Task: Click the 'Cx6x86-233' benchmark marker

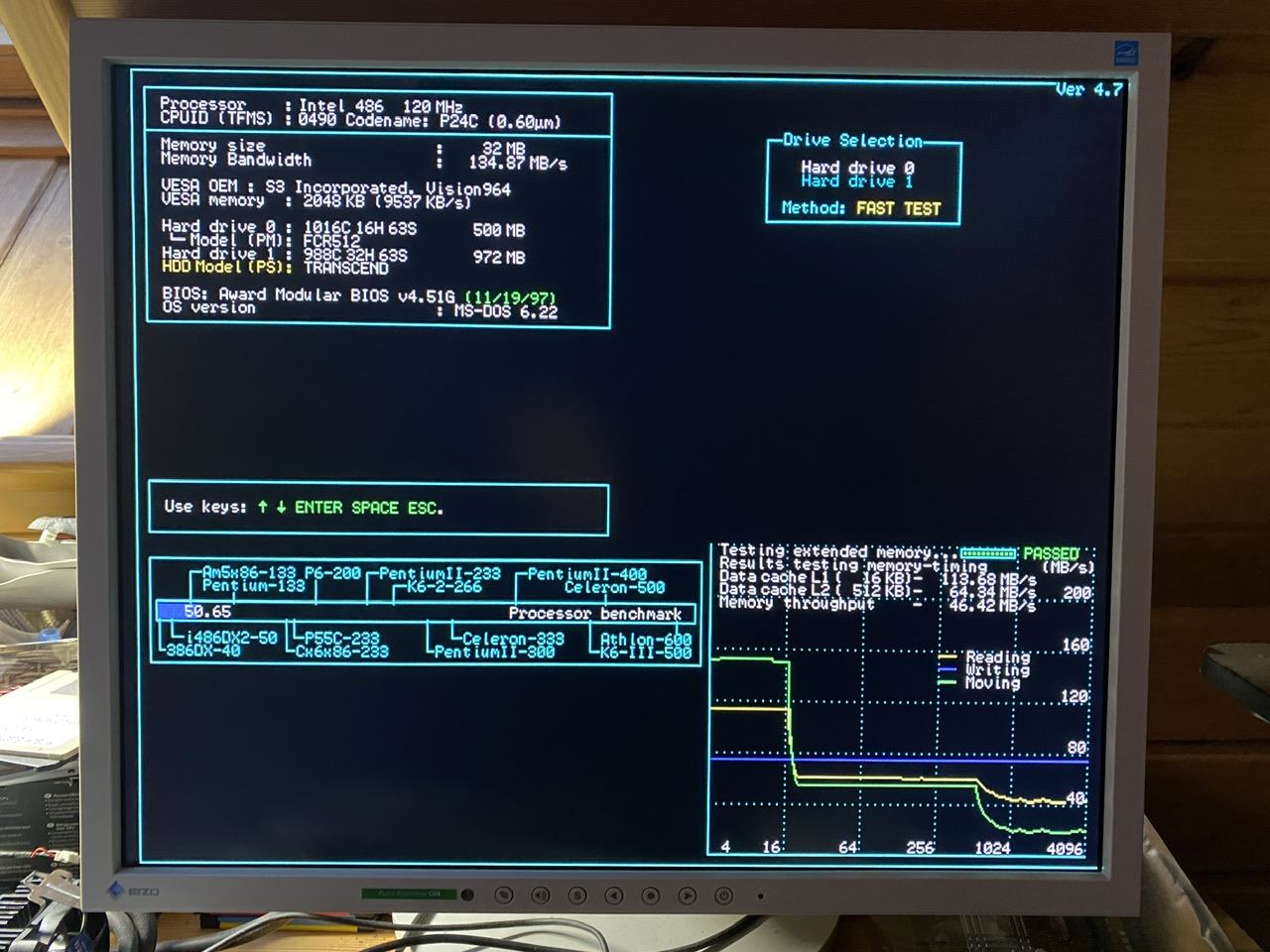Action: 342,652
